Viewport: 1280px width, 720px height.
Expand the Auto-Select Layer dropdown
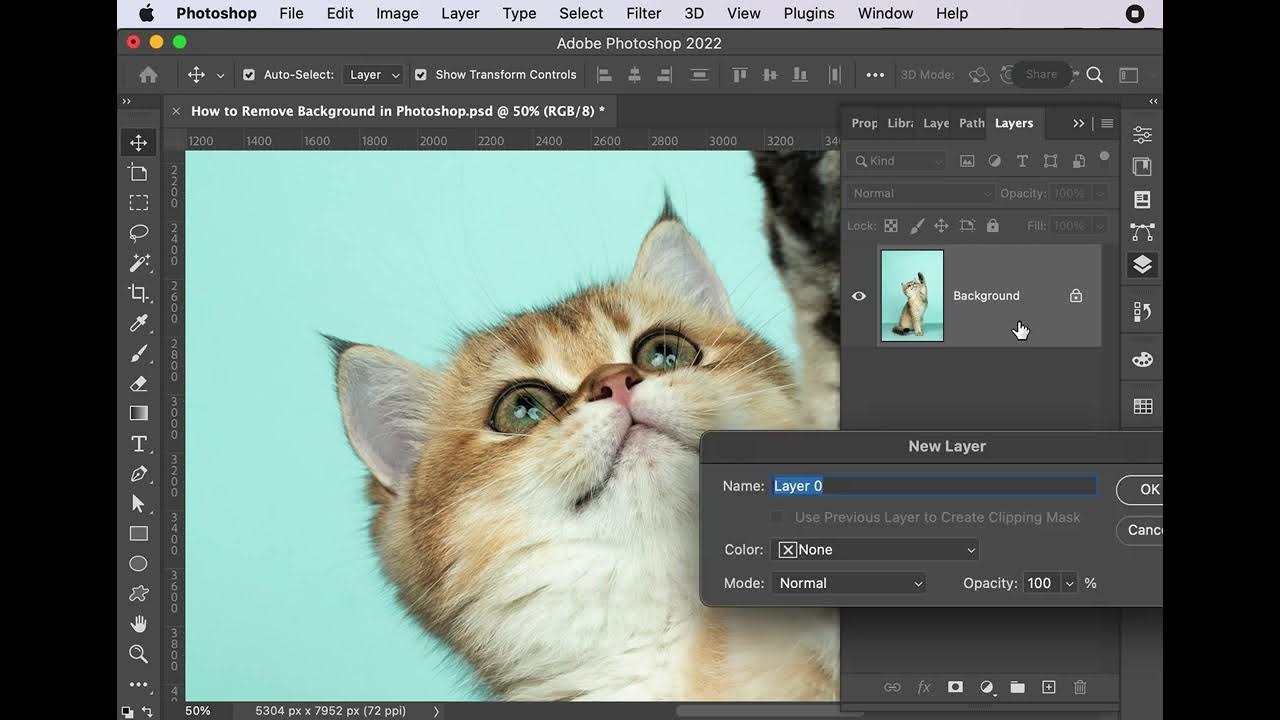tap(374, 75)
